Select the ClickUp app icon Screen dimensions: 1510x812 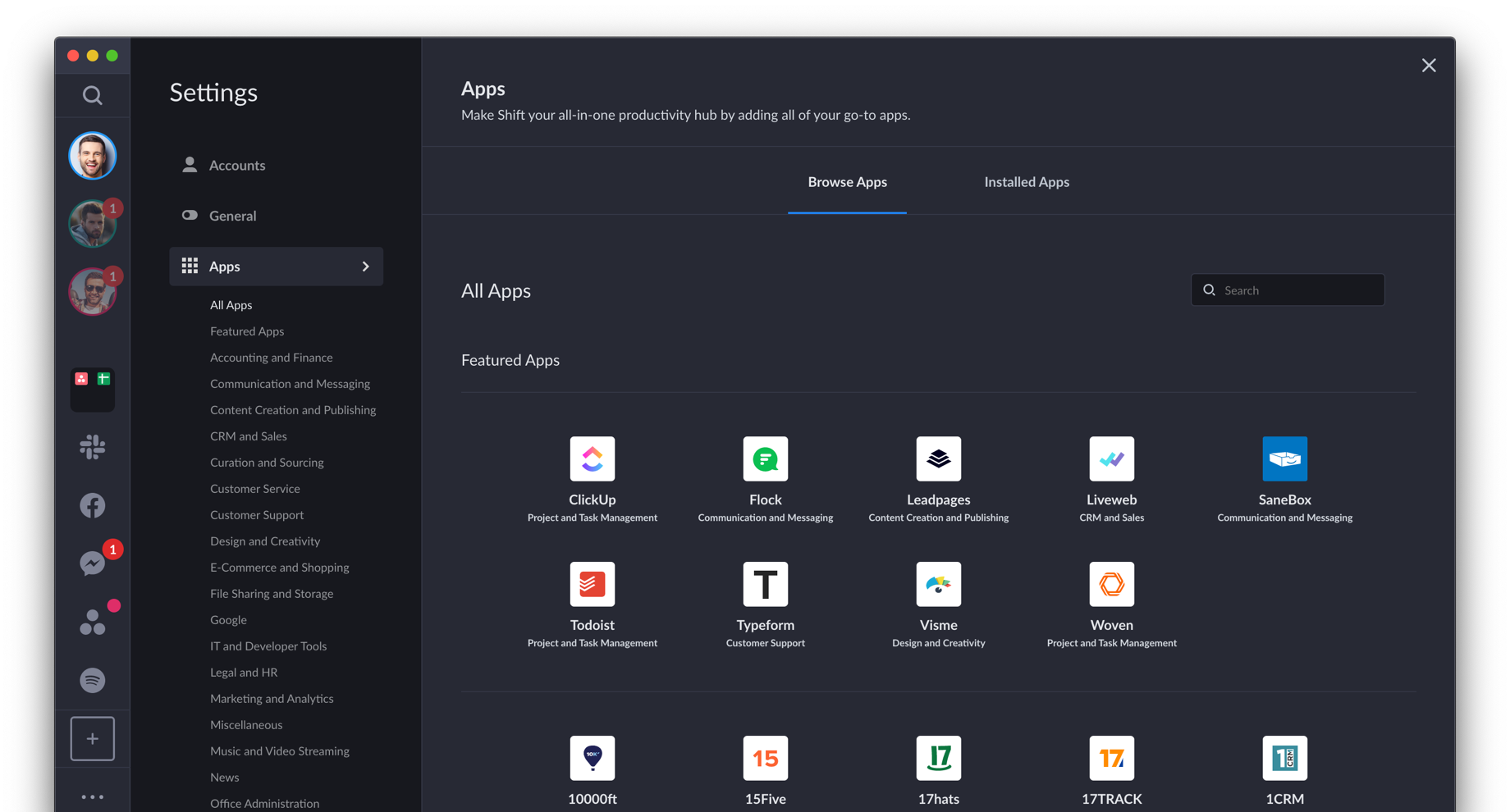[x=592, y=458]
